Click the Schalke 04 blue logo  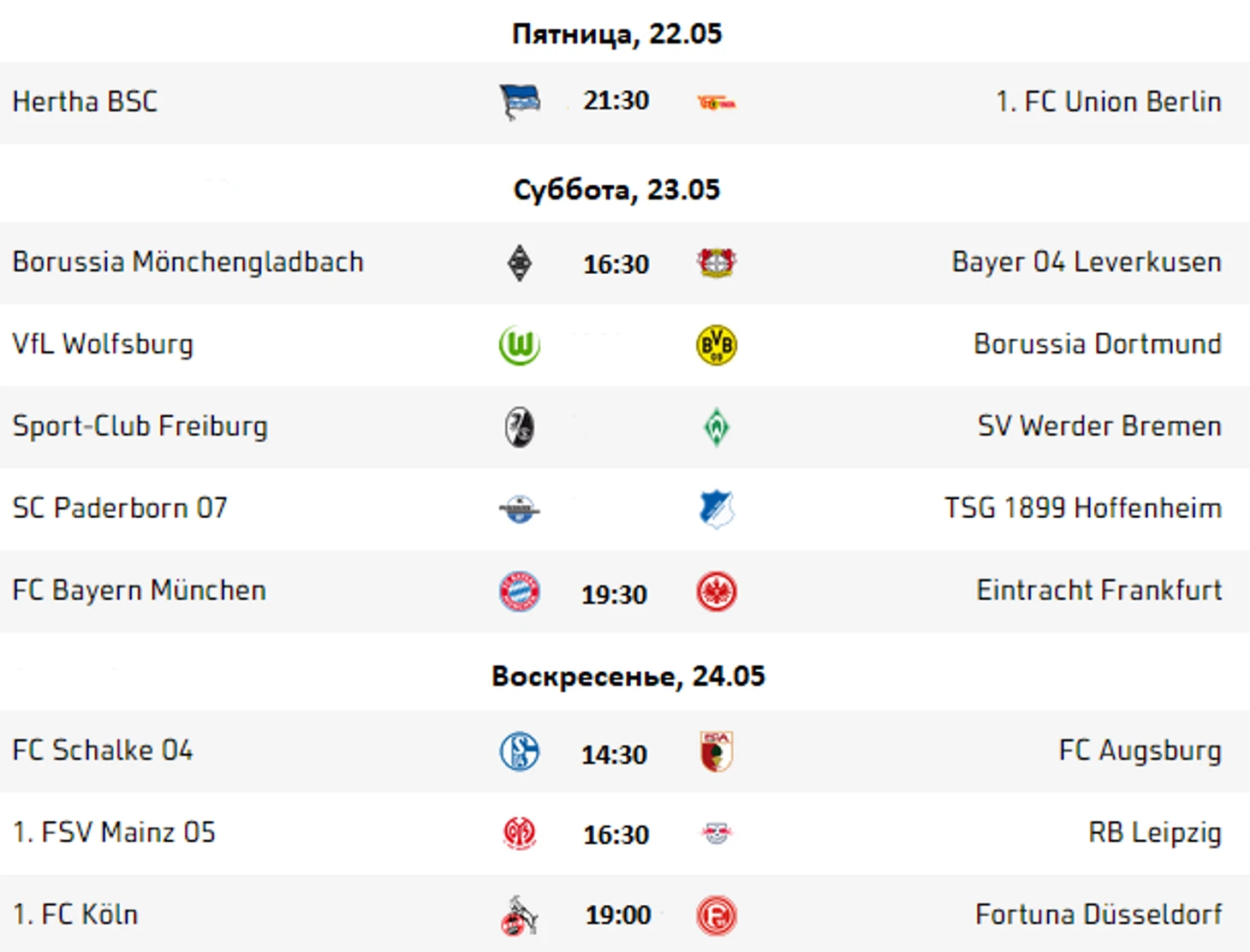520,752
